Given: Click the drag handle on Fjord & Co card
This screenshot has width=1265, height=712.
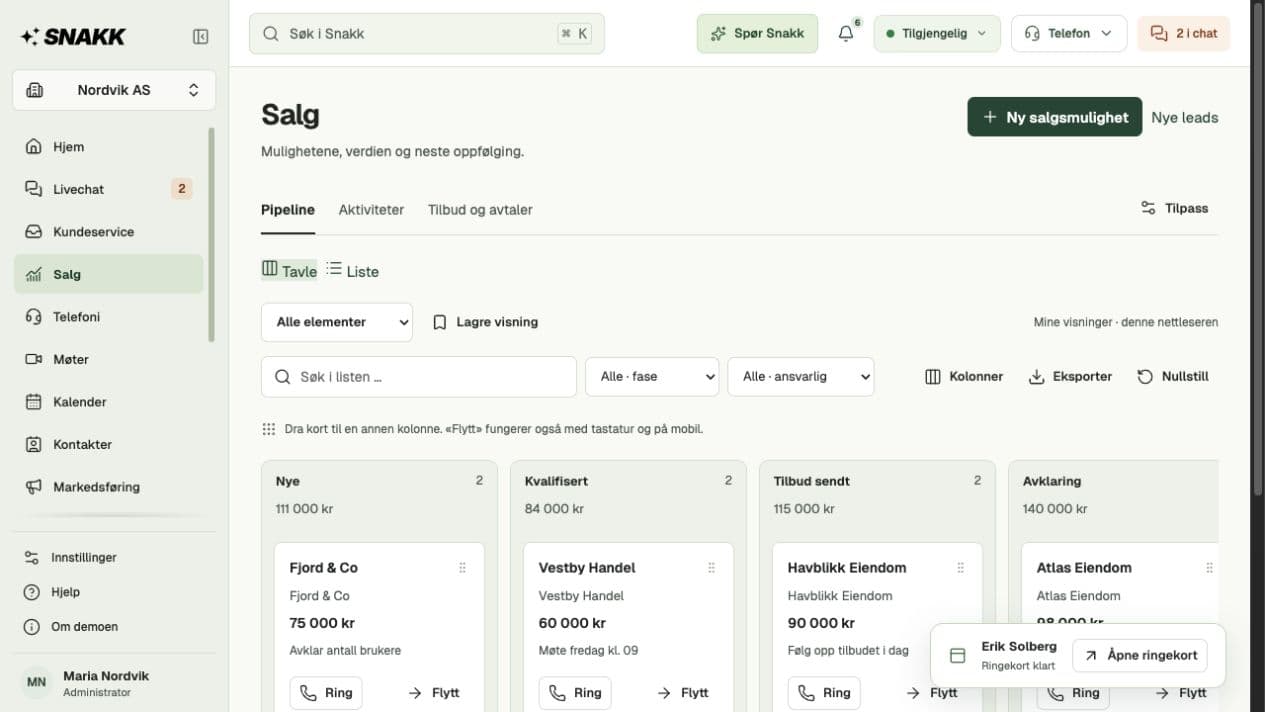Looking at the screenshot, I should tap(462, 568).
